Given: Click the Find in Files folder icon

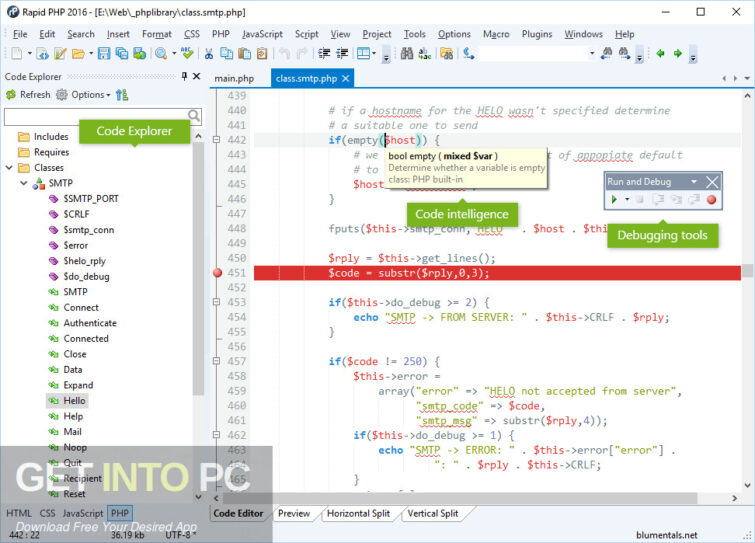Looking at the screenshot, I should [446, 53].
